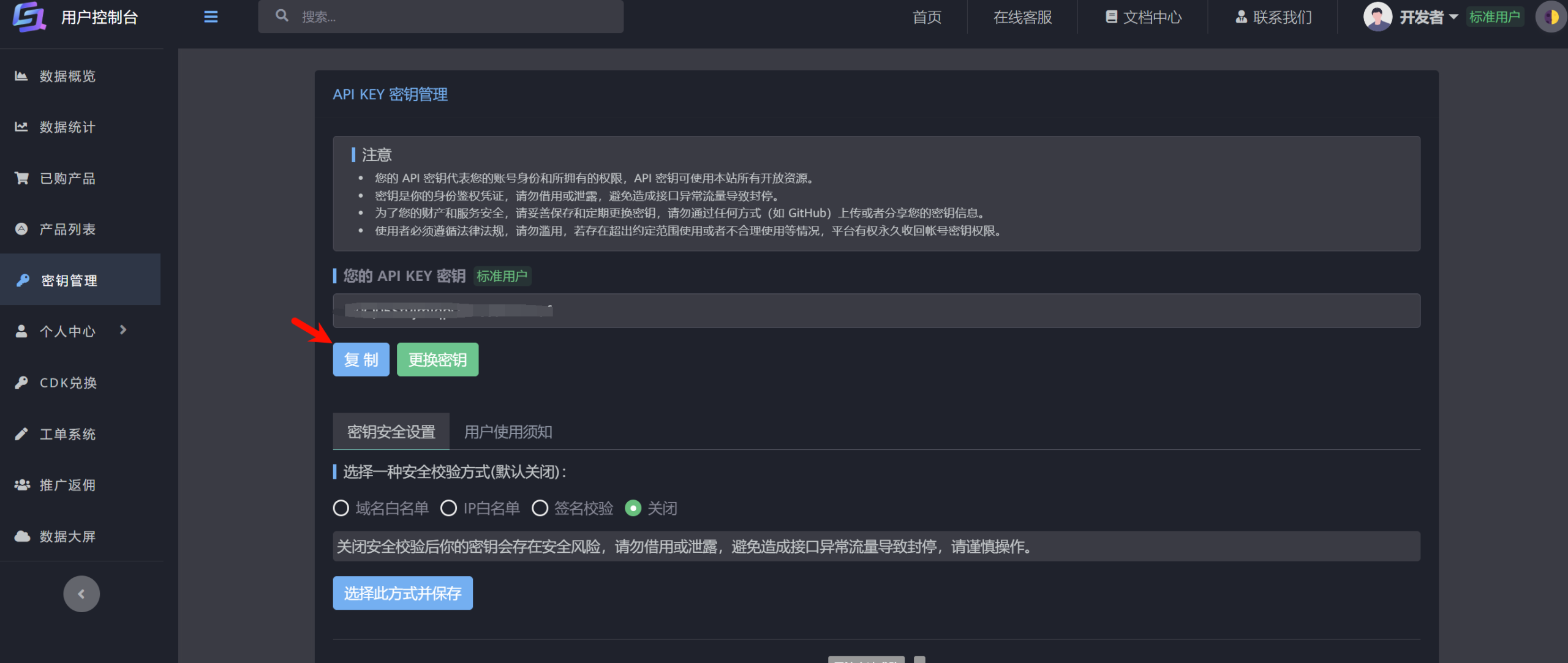Open 数据大屏 cloud icon

pos(21,536)
